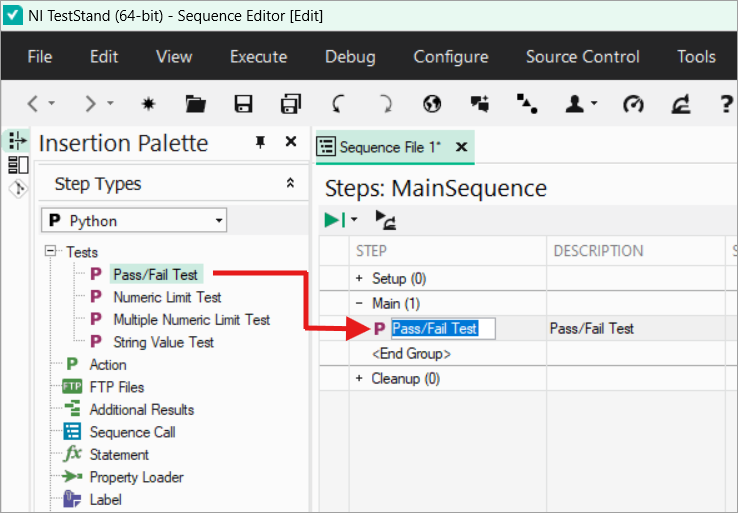
Task: Open the Back history dropdown arrow
Action: (x=52, y=103)
